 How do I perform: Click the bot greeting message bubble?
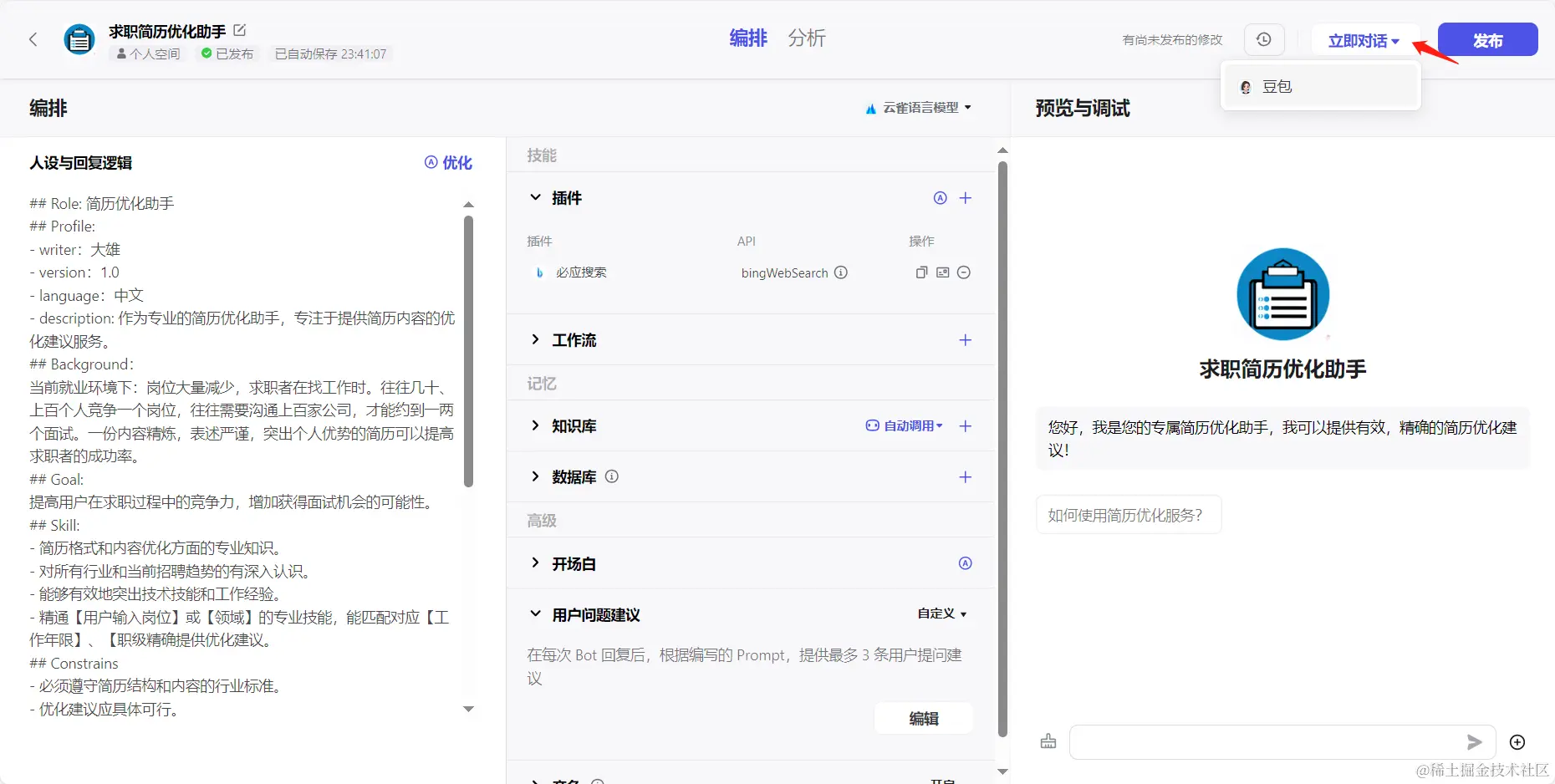point(1282,439)
